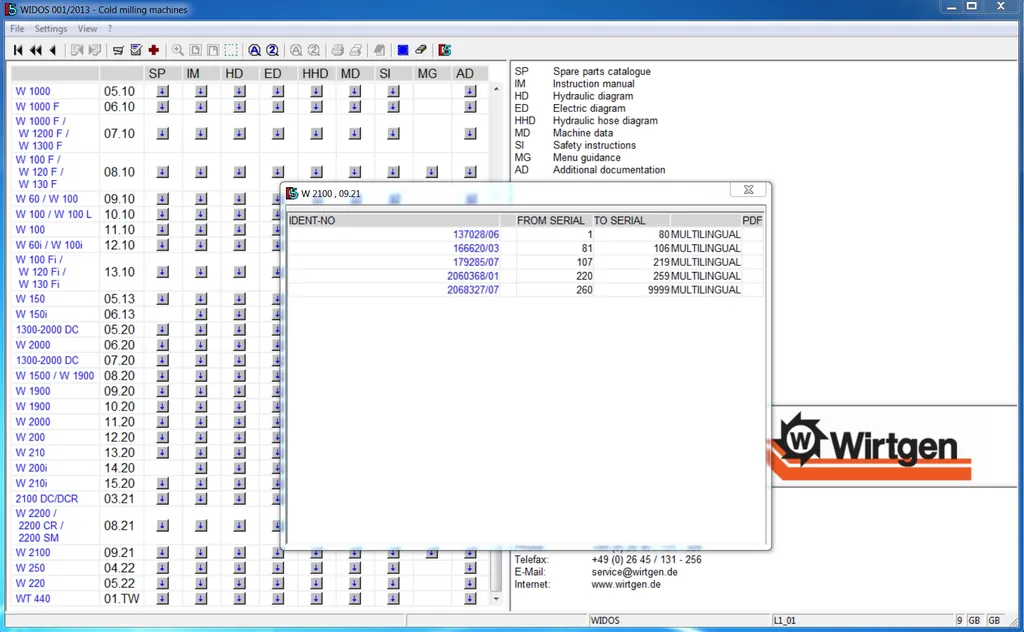Image resolution: width=1024 pixels, height=632 pixels.
Task: Select the W 2100 machine entry
Action: coord(33,553)
